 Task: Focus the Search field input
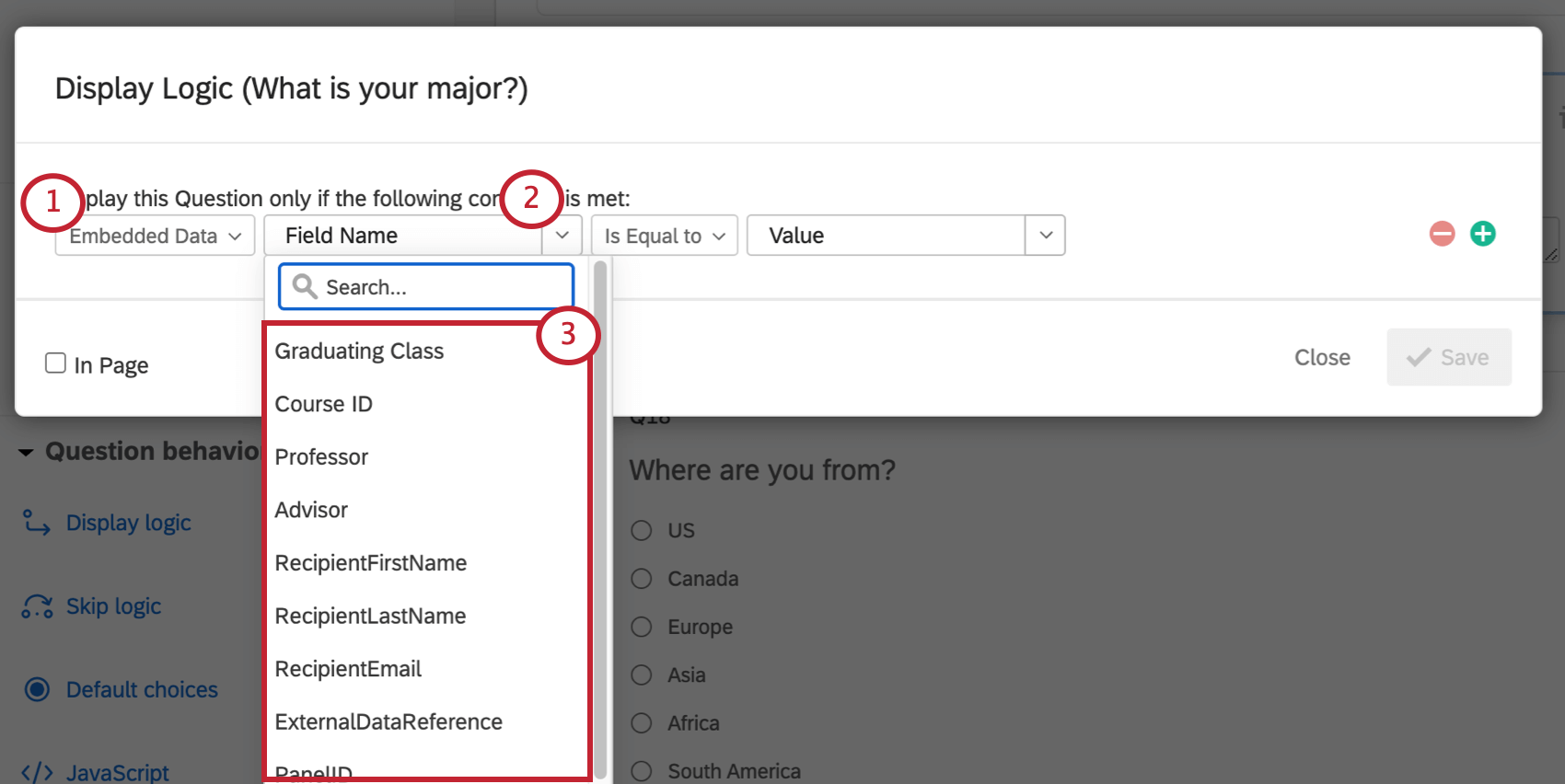coord(442,287)
